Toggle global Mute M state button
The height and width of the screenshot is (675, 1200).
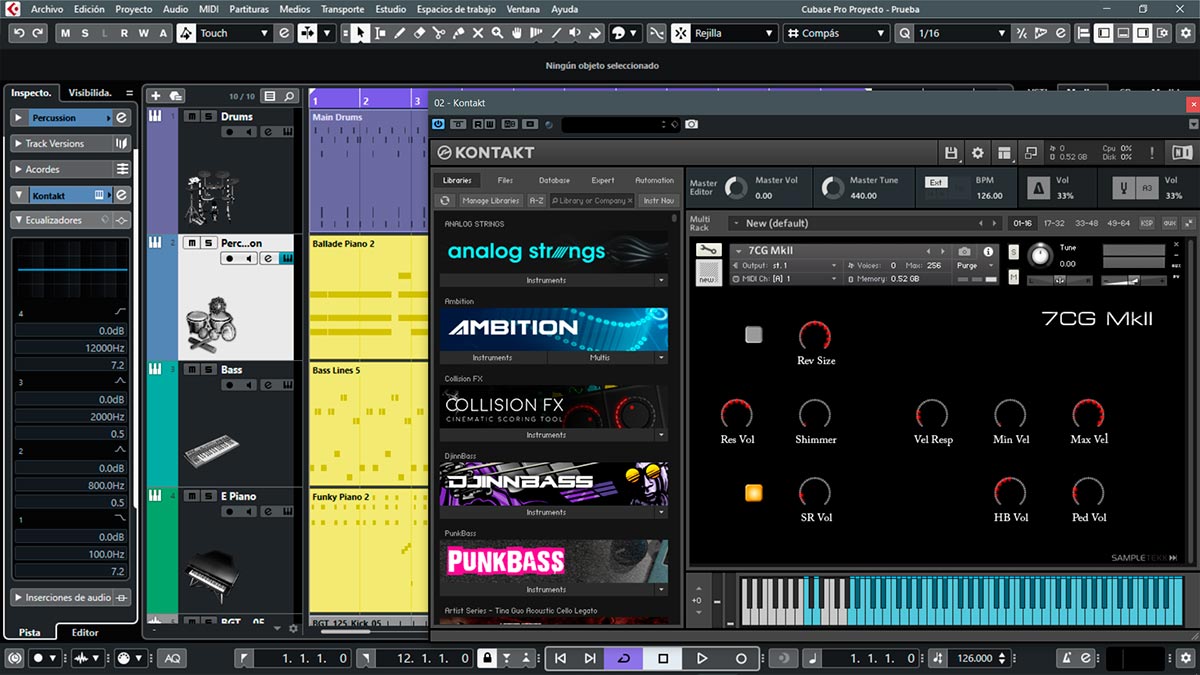click(x=67, y=33)
